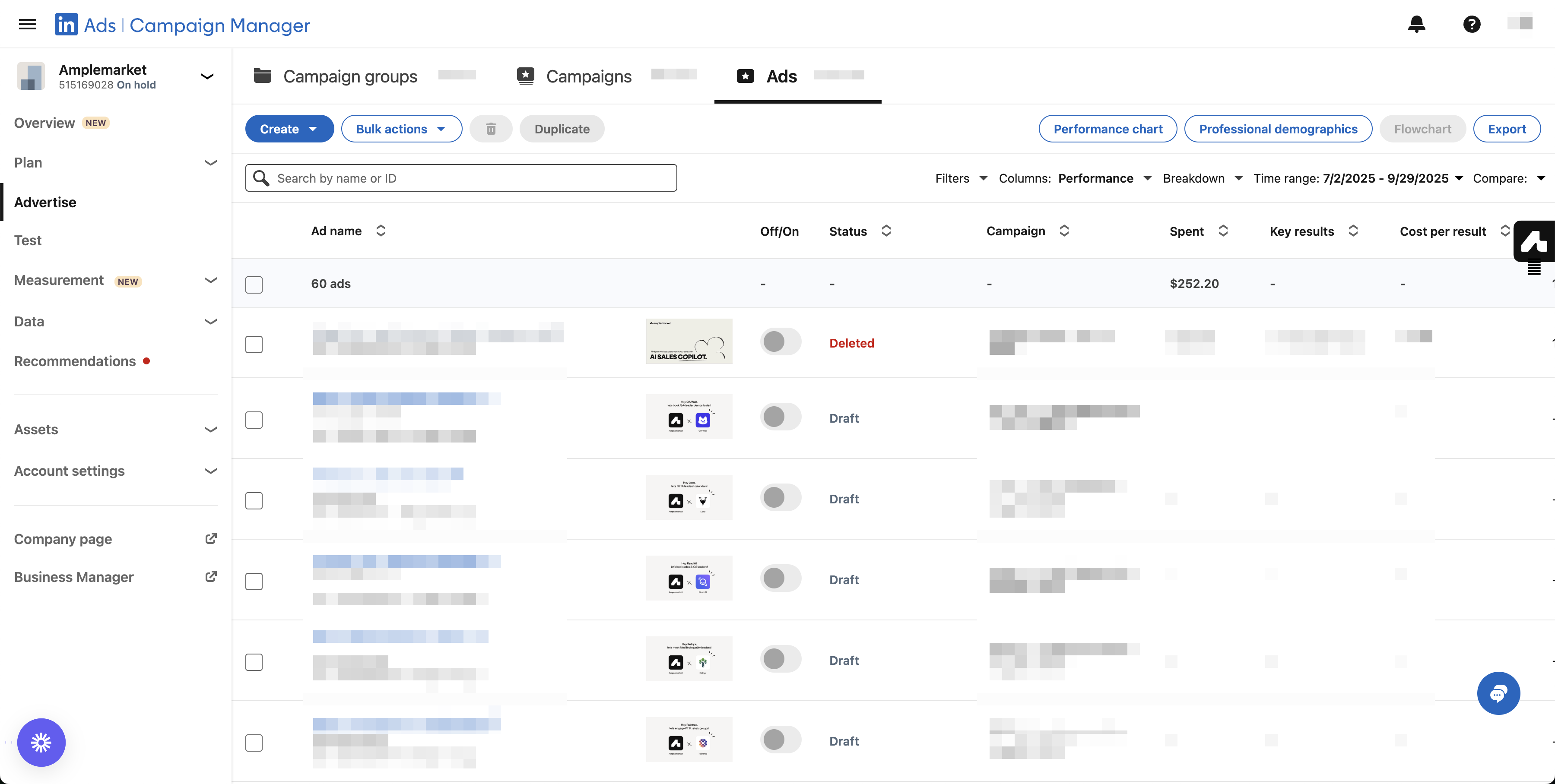1555x784 pixels.
Task: Sort by Ad name column arrows
Action: point(381,231)
